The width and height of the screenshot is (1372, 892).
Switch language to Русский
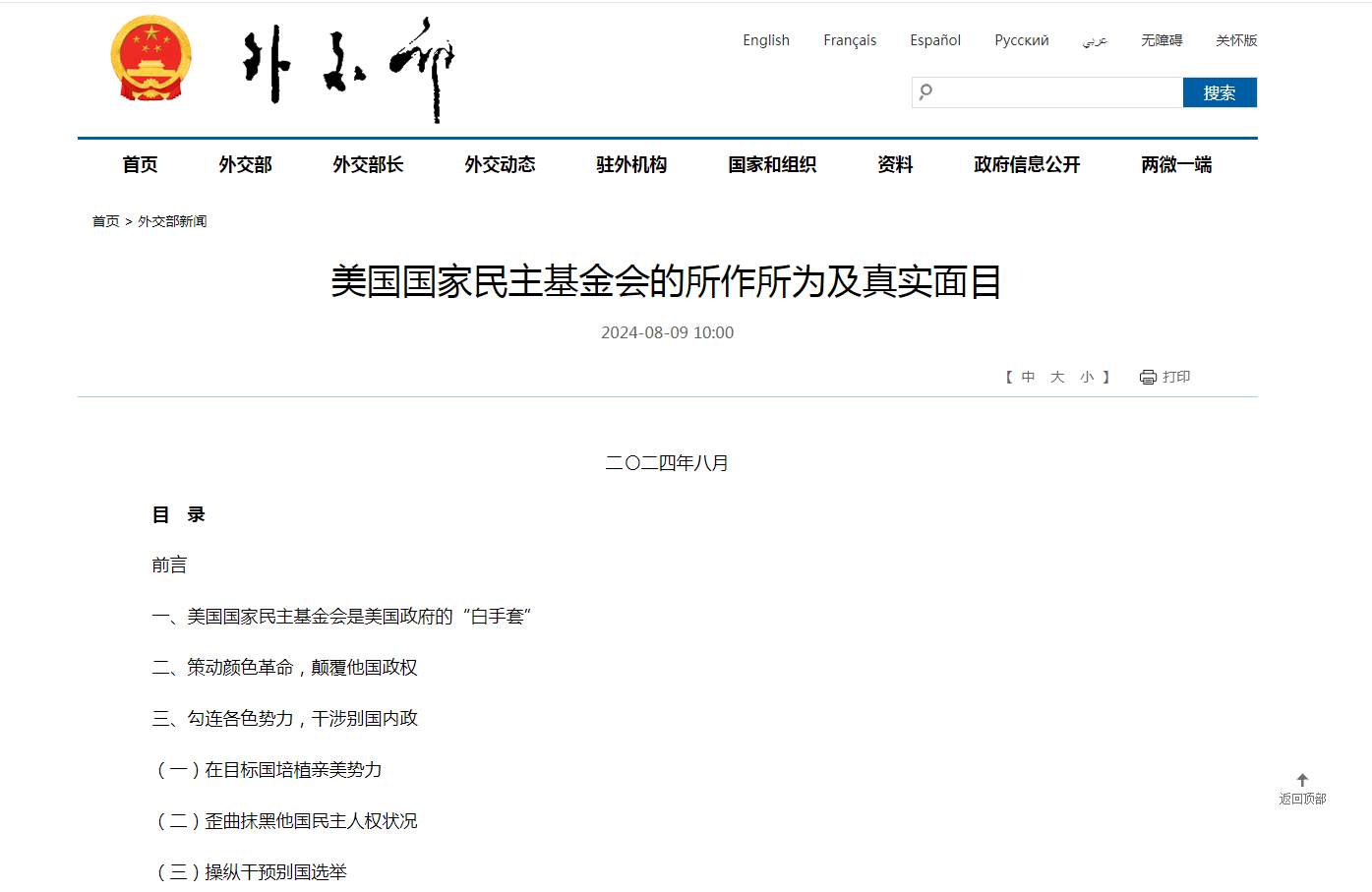tap(1021, 40)
